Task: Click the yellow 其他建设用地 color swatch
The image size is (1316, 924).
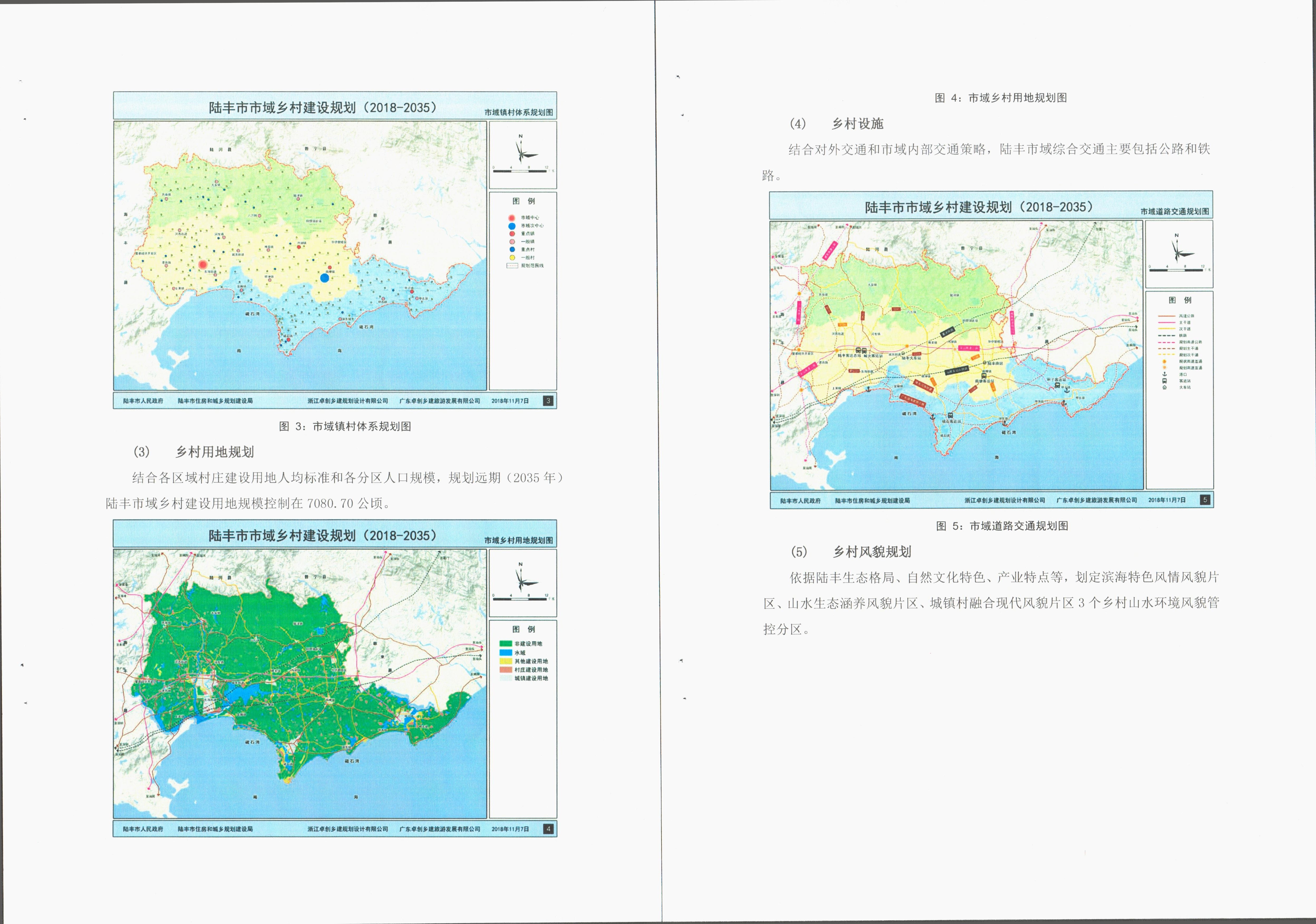Action: (x=506, y=661)
